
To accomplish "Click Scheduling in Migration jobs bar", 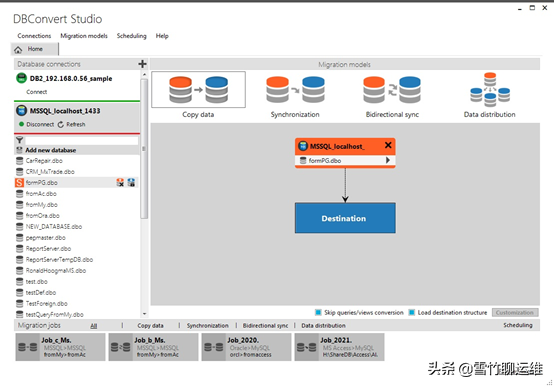I will click(518, 325).
